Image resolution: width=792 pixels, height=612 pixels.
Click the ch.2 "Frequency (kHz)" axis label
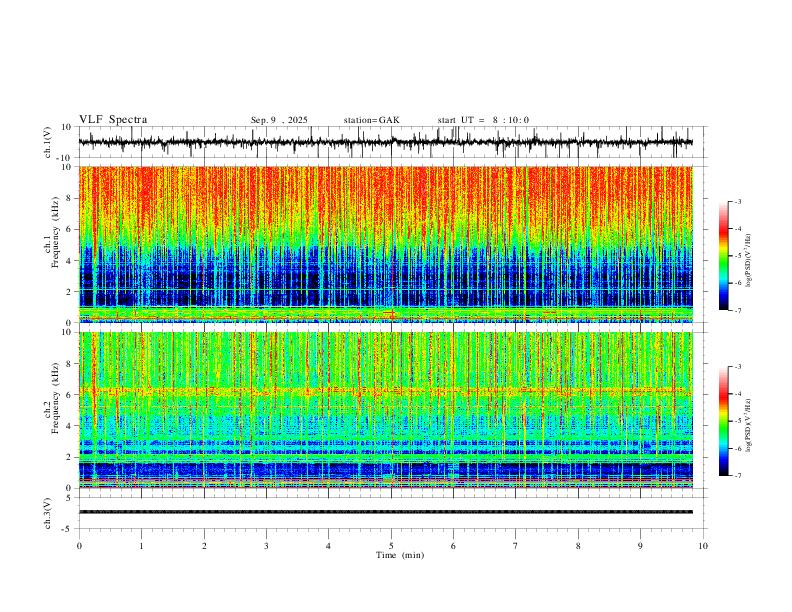point(55,398)
